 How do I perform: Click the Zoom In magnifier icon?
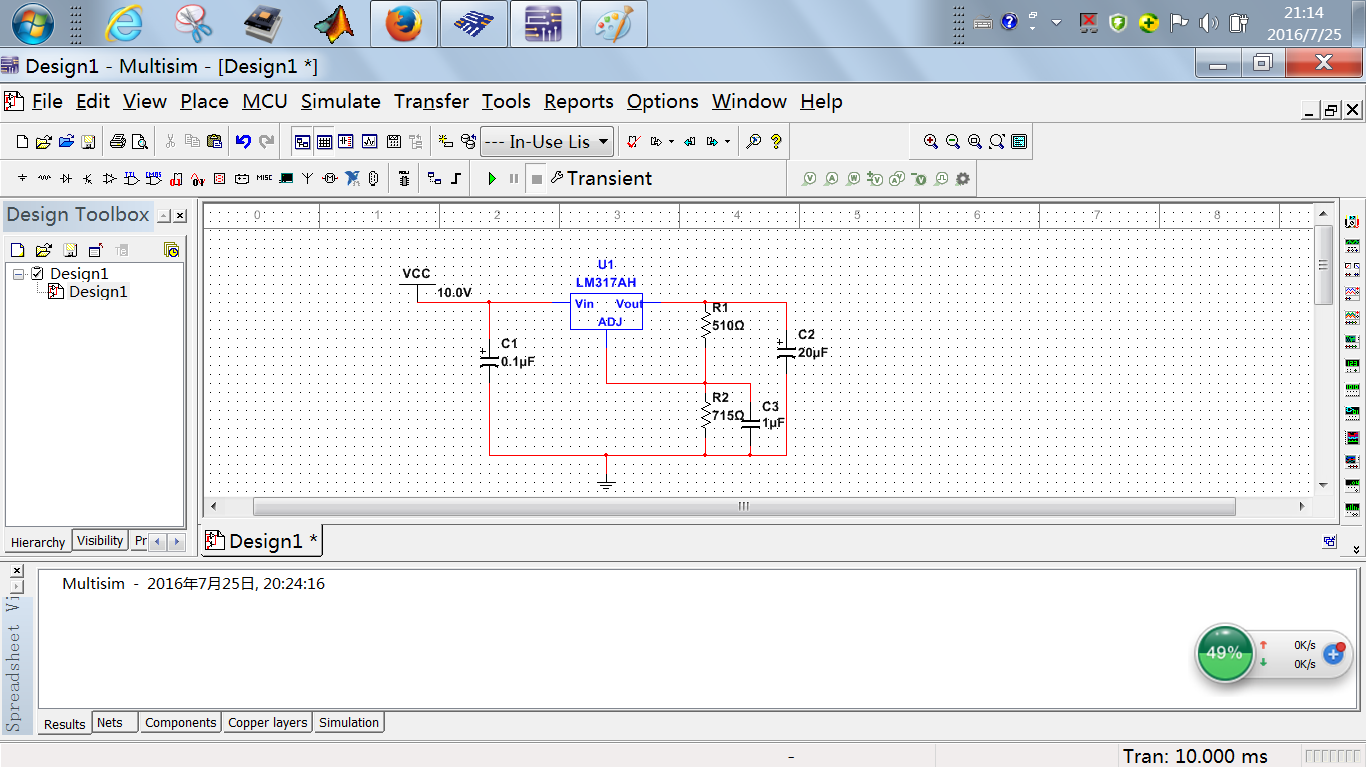pyautogui.click(x=931, y=142)
